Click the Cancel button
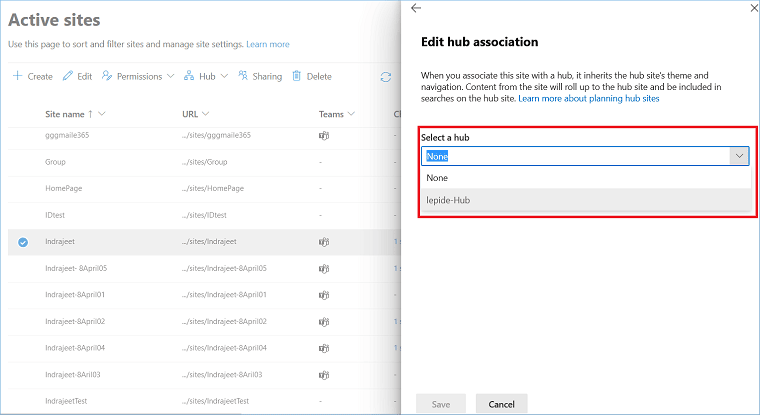760x415 pixels. pos(501,404)
